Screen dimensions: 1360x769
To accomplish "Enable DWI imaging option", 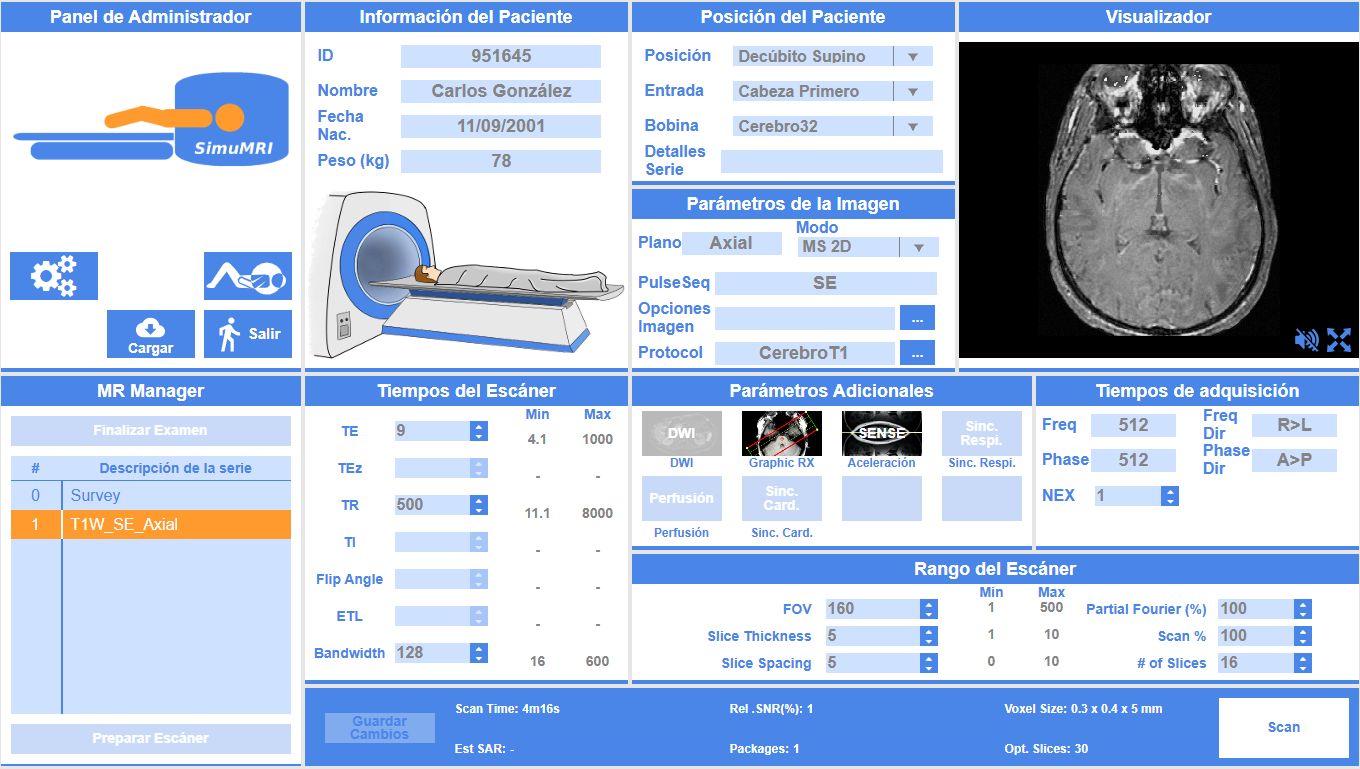I will 681,432.
